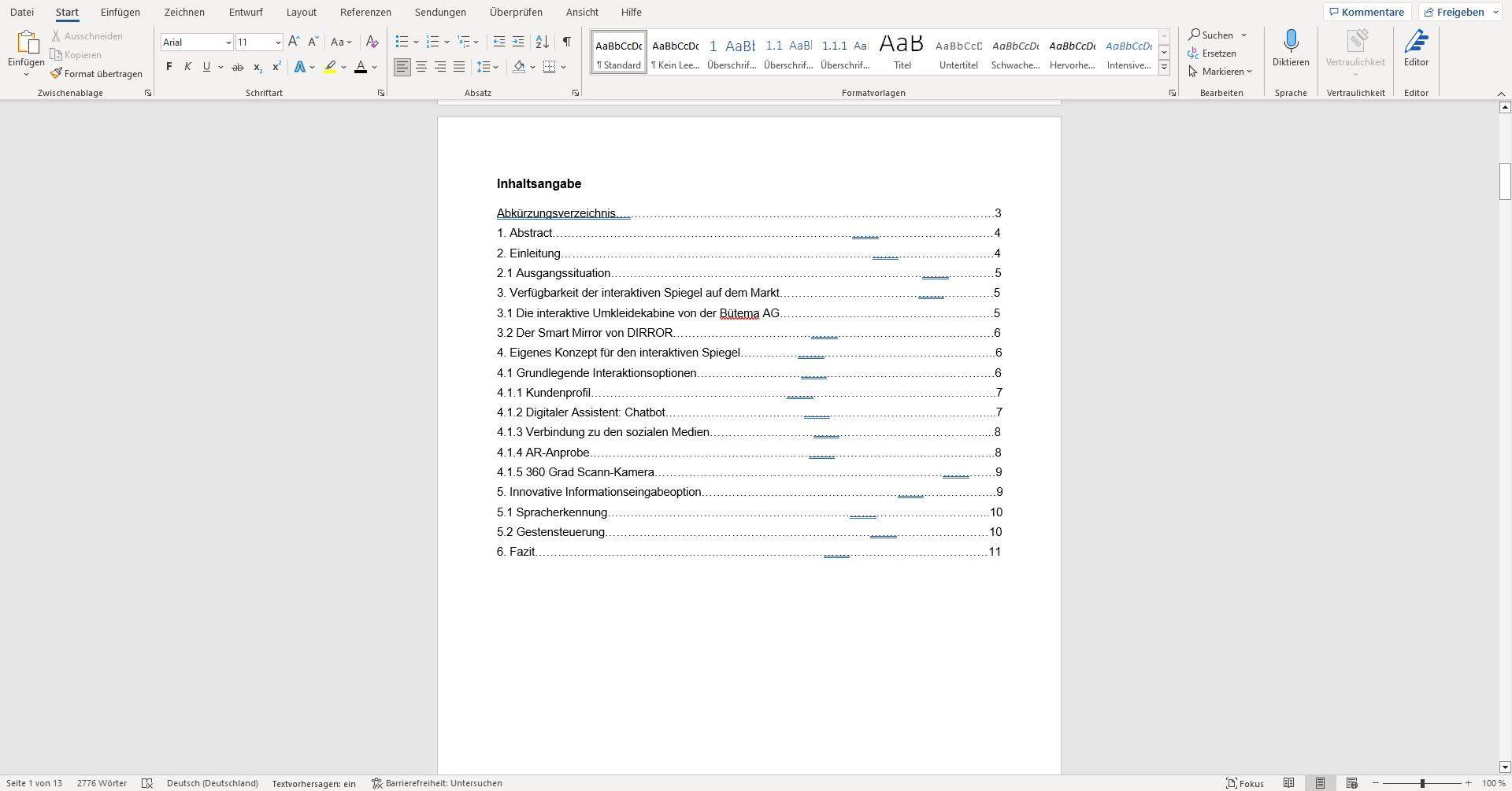Expand the Formatvorlagen styles gallery
Viewport: 1512px width, 791px height.
tap(1164, 68)
